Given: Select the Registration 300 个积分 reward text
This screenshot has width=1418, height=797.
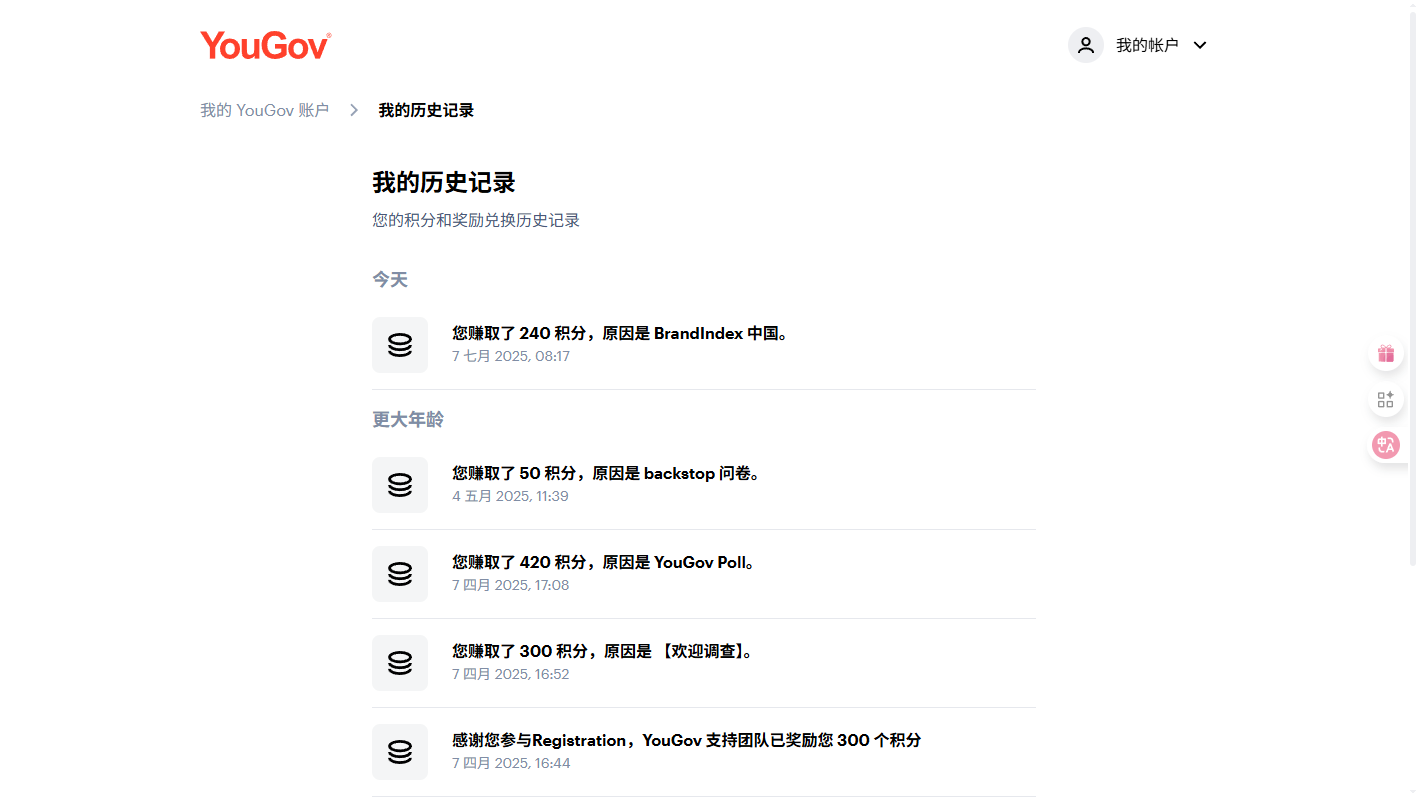Looking at the screenshot, I should click(x=687, y=741).
